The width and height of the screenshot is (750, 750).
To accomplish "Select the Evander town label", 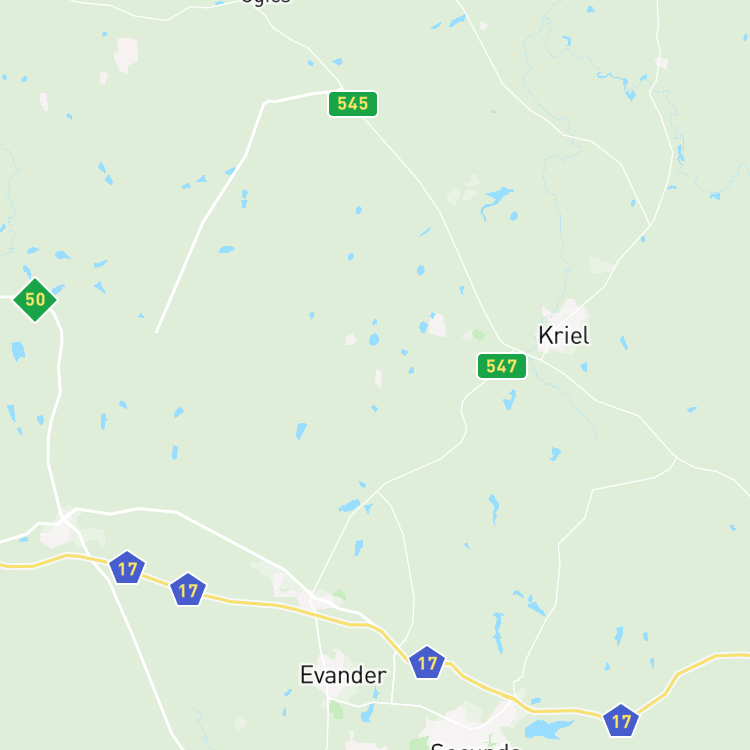I will coord(343,675).
